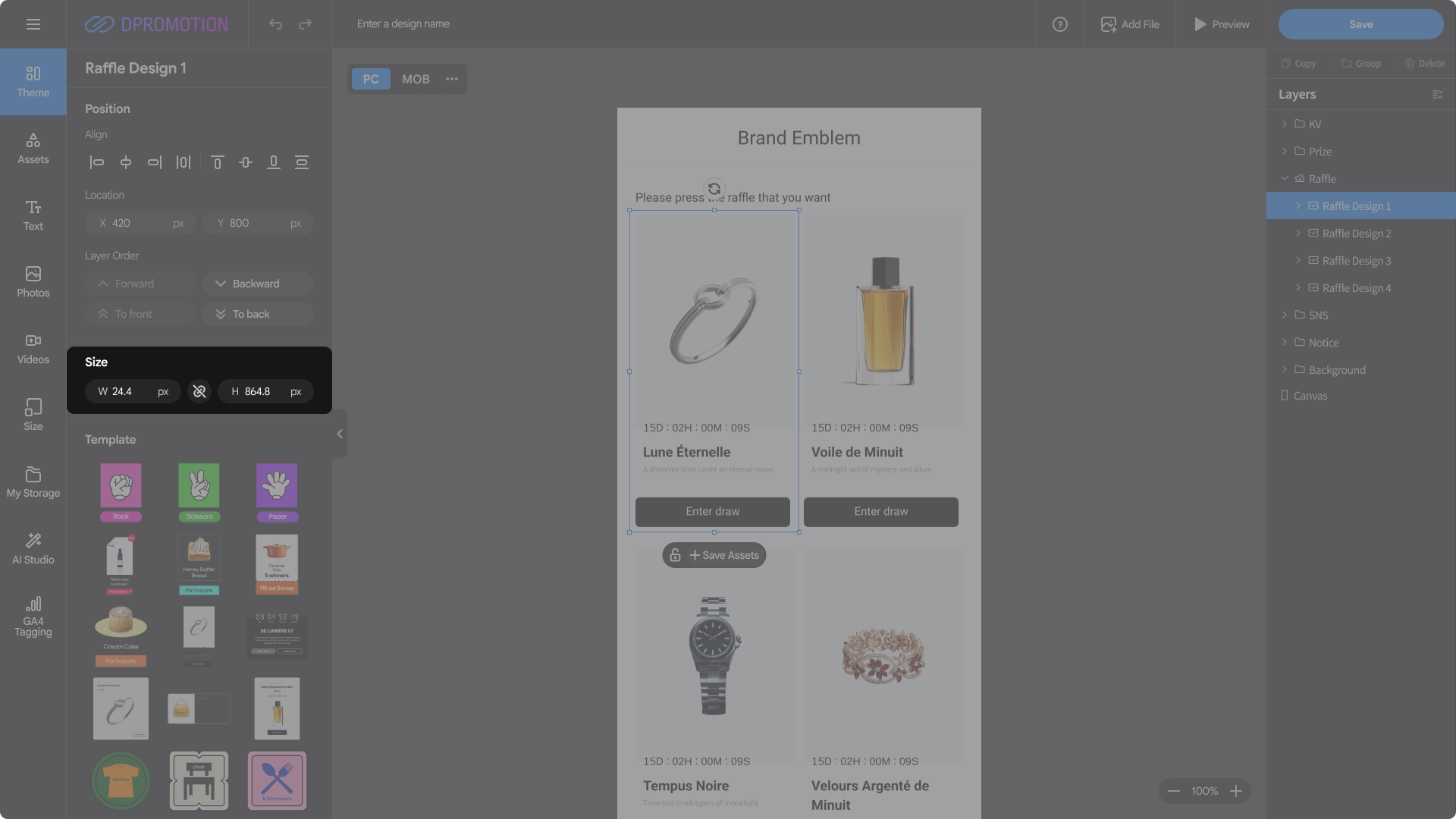Select the Rock template thumbnail
Screen dimensions: 1456x819
[x=121, y=491]
